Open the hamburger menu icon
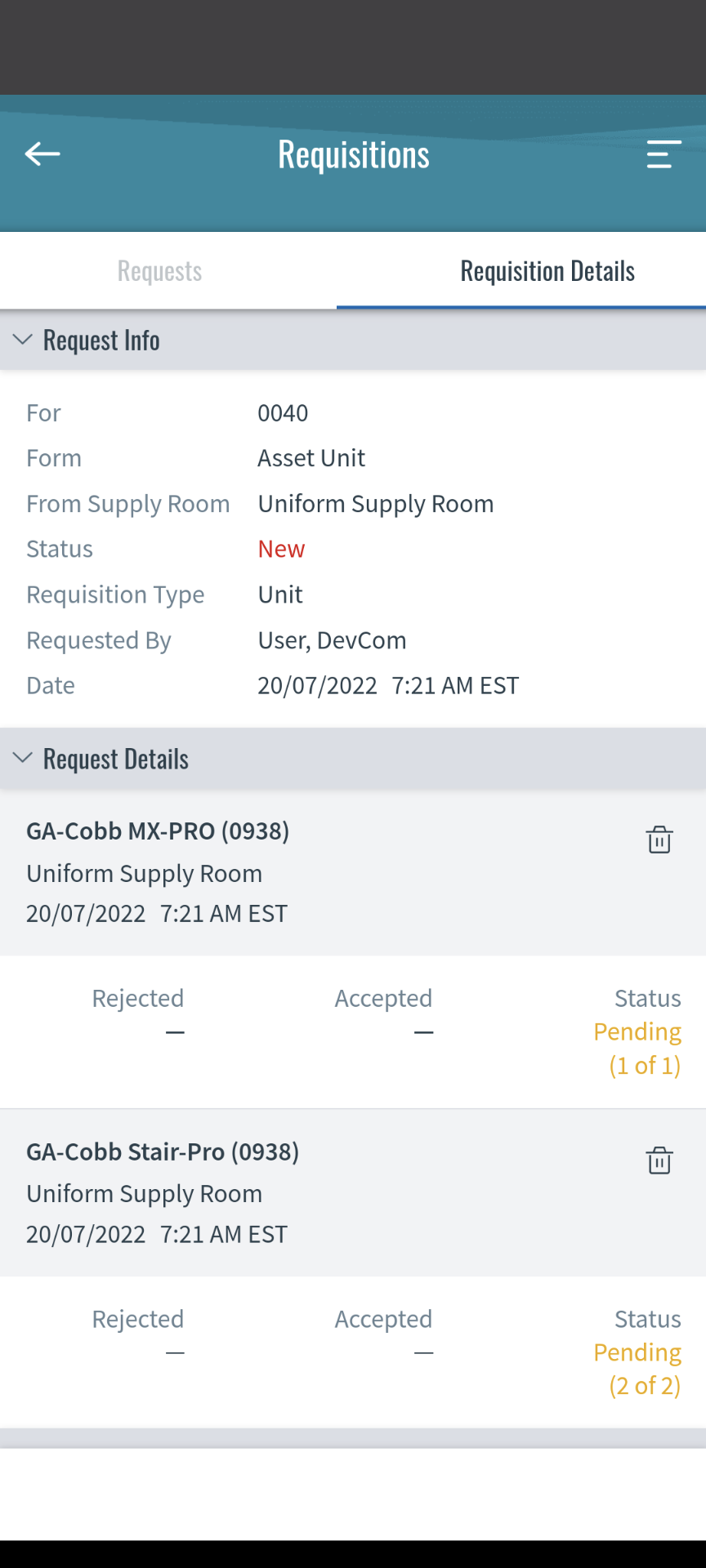Viewport: 706px width, 1568px height. [664, 154]
